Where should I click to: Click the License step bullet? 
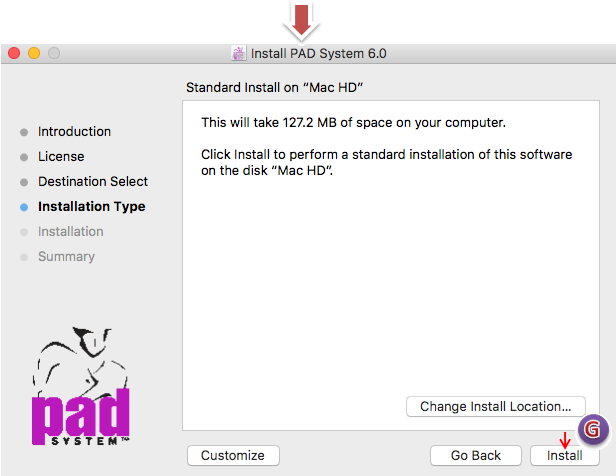[24, 157]
